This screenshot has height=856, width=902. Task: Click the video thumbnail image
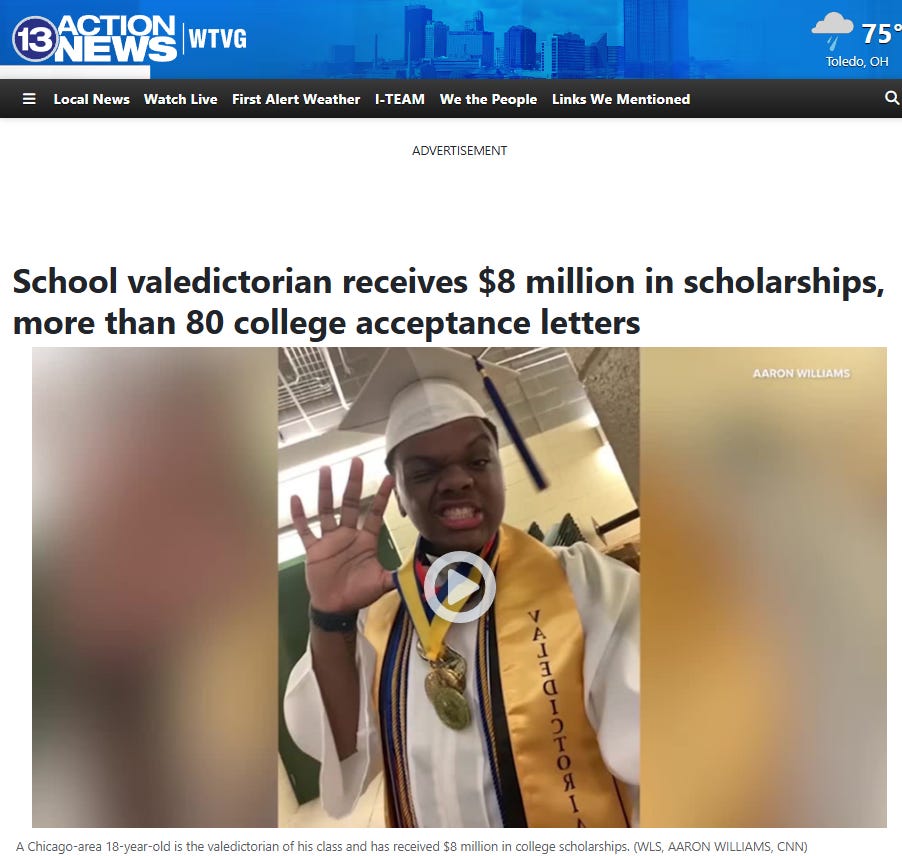[x=459, y=587]
